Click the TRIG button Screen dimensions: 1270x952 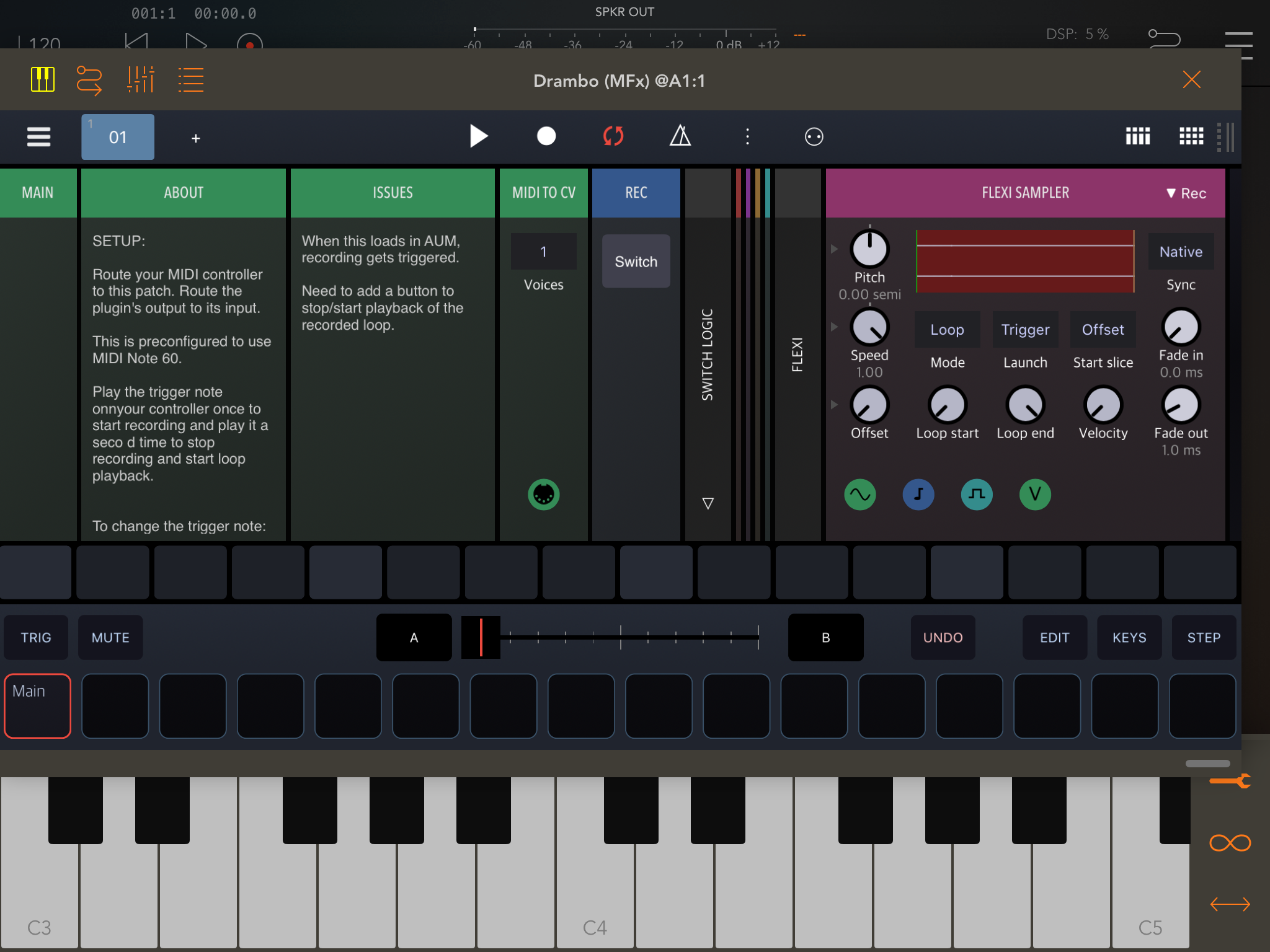(36, 637)
